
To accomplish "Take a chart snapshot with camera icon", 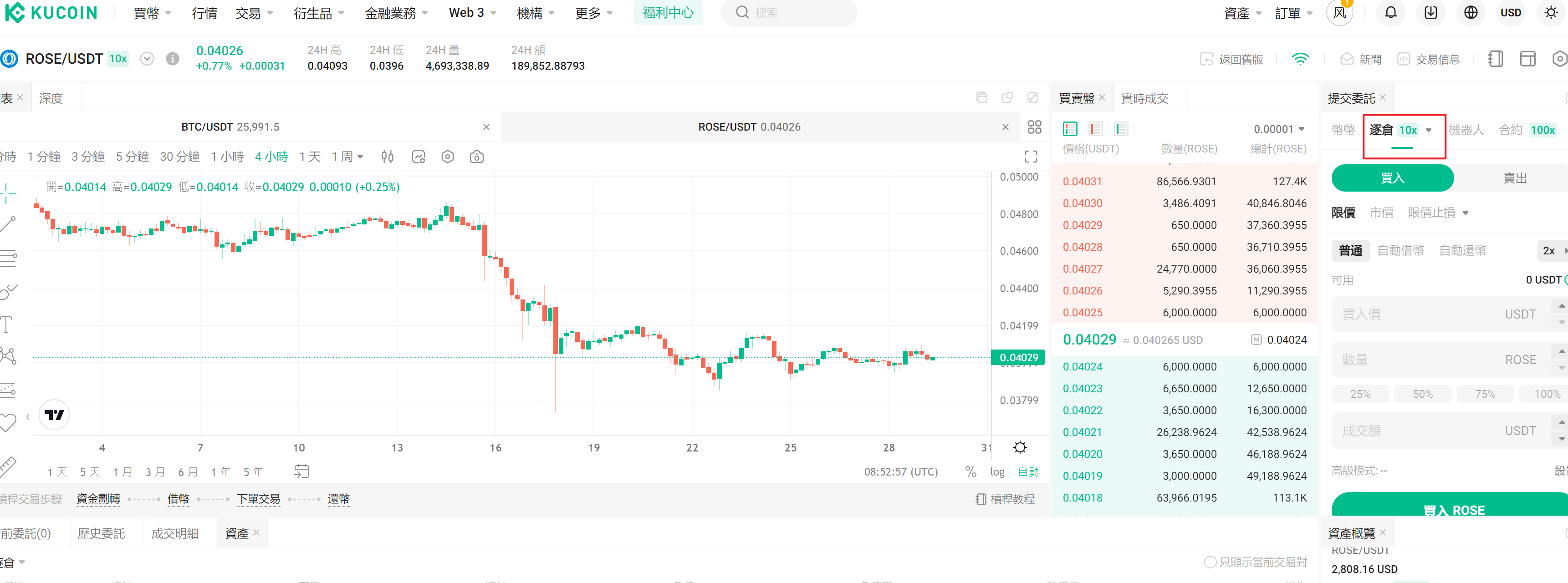I will pos(477,157).
